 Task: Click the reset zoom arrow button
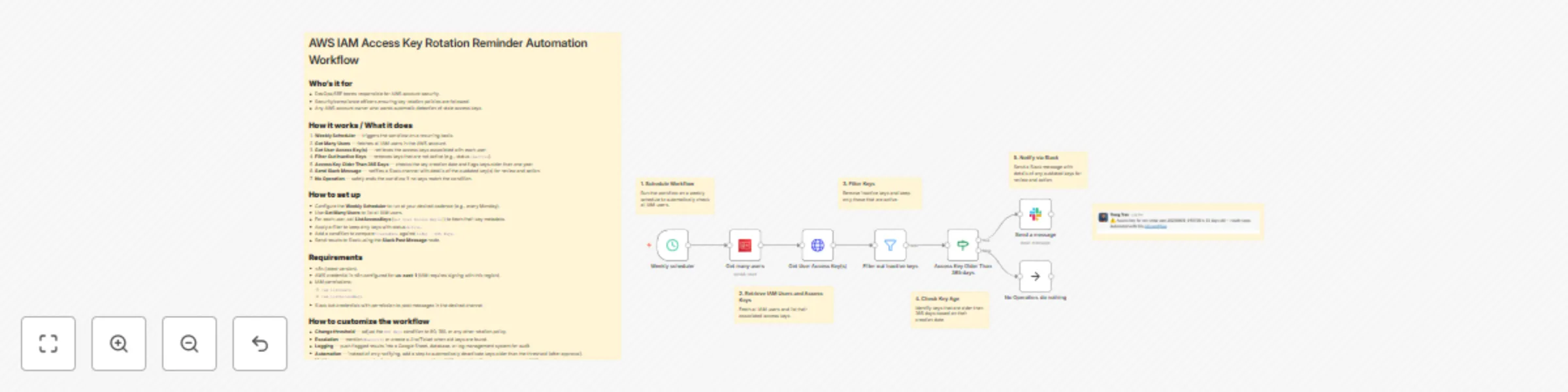(x=260, y=344)
